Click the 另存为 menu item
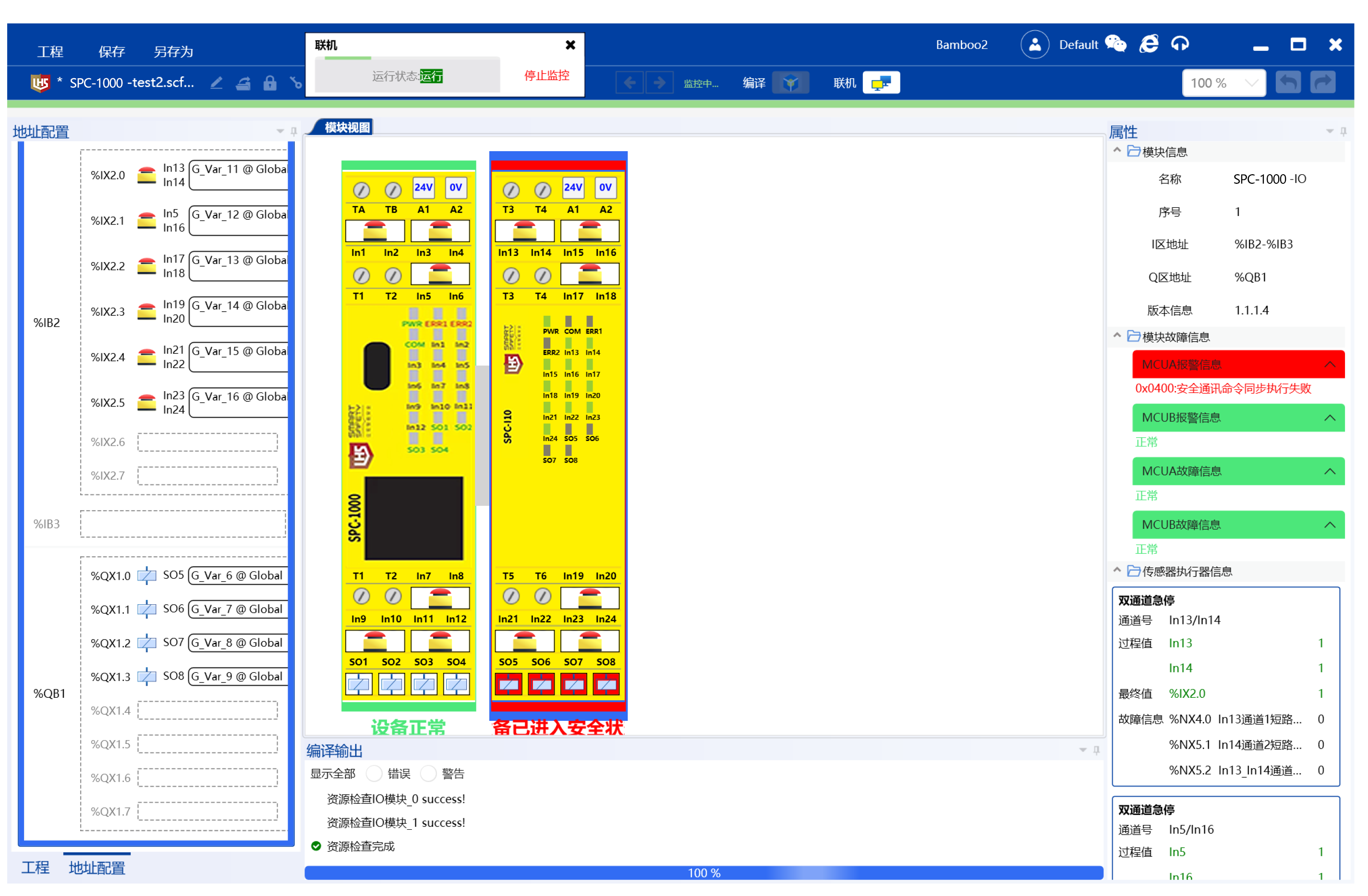1368x896 pixels. pyautogui.click(x=174, y=52)
